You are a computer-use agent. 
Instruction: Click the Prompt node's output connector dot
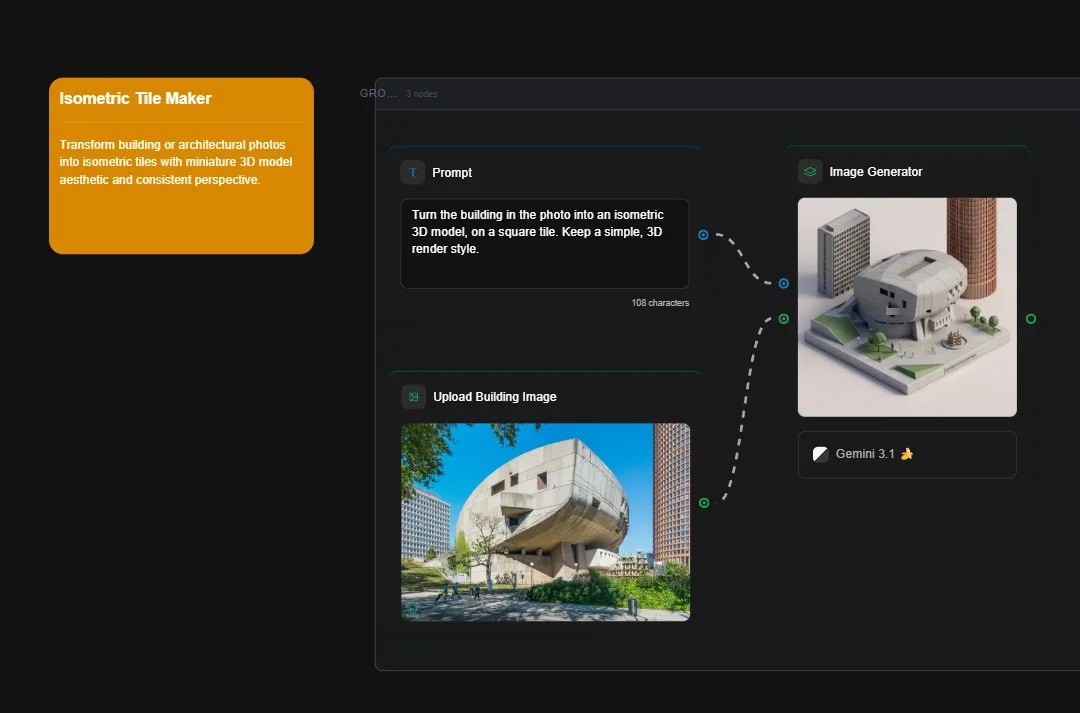point(703,235)
